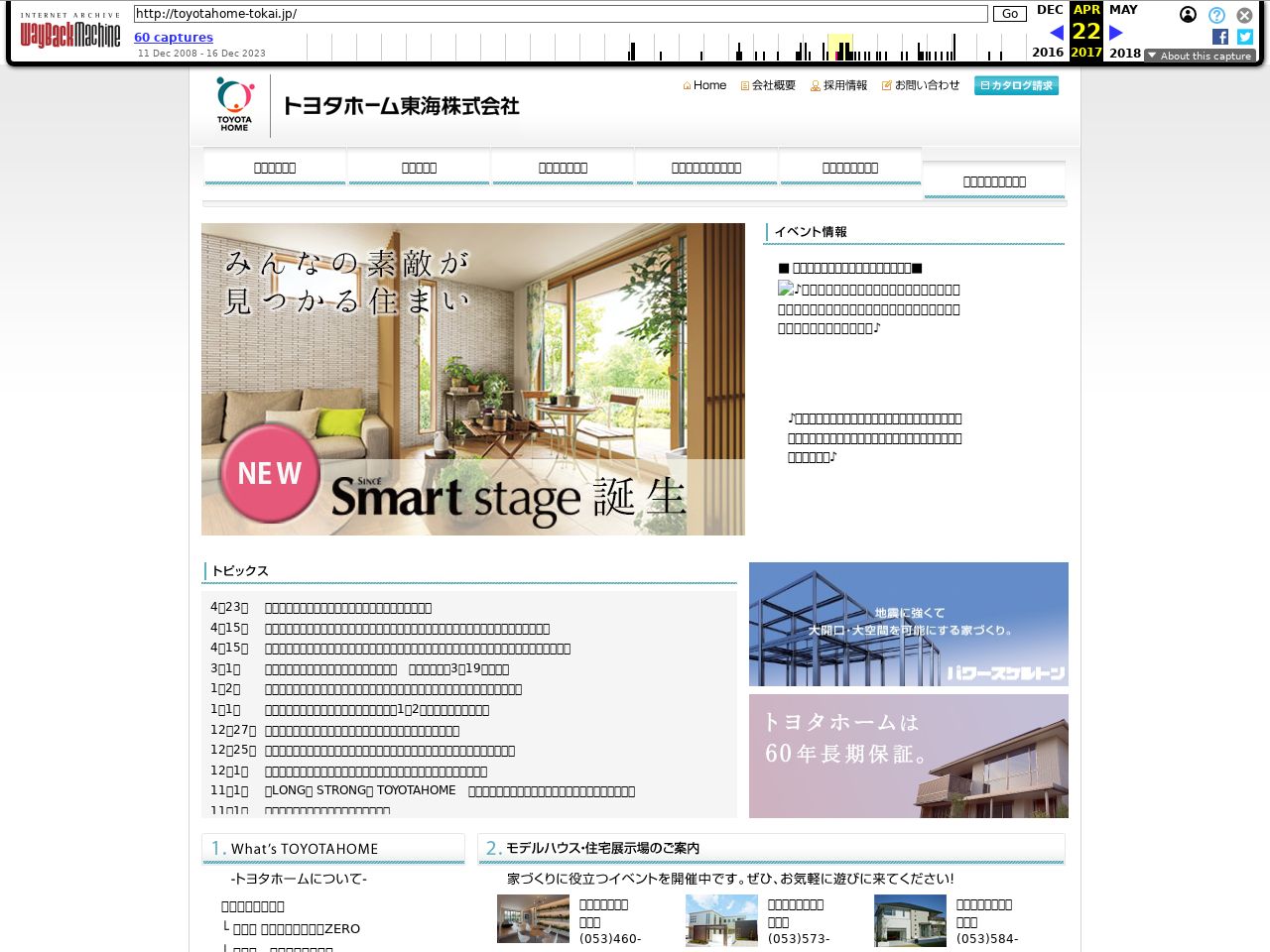This screenshot has width=1270, height=952.
Task: Open model house thumbnail beside (053)460-
Action: [533, 918]
